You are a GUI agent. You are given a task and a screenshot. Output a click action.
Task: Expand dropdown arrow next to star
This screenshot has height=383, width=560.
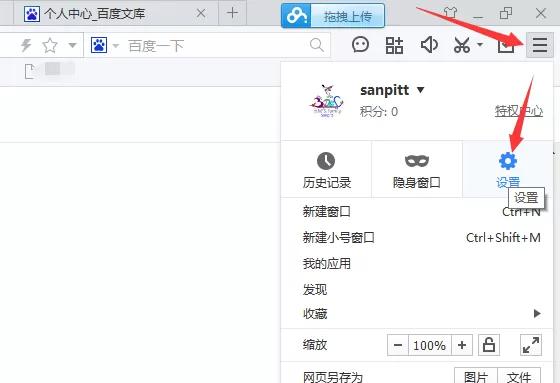coord(72,45)
